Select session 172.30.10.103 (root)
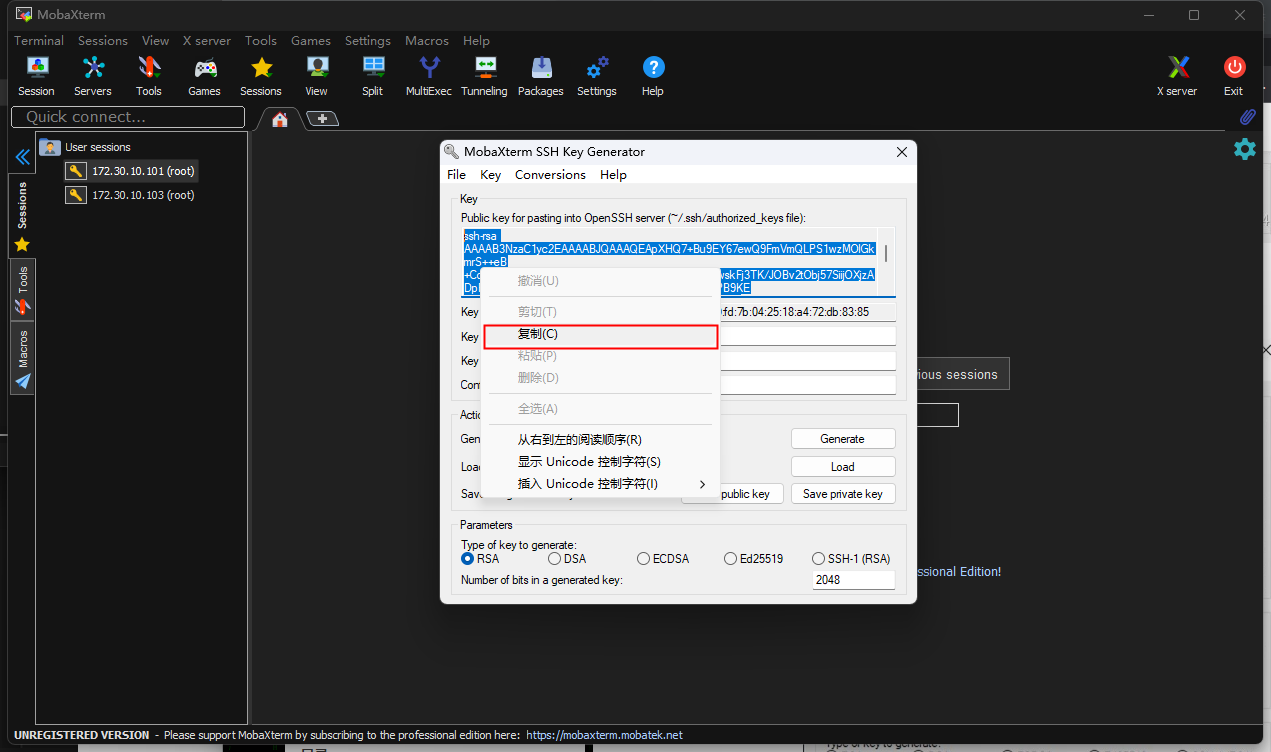The height and width of the screenshot is (752, 1271). [x=131, y=195]
